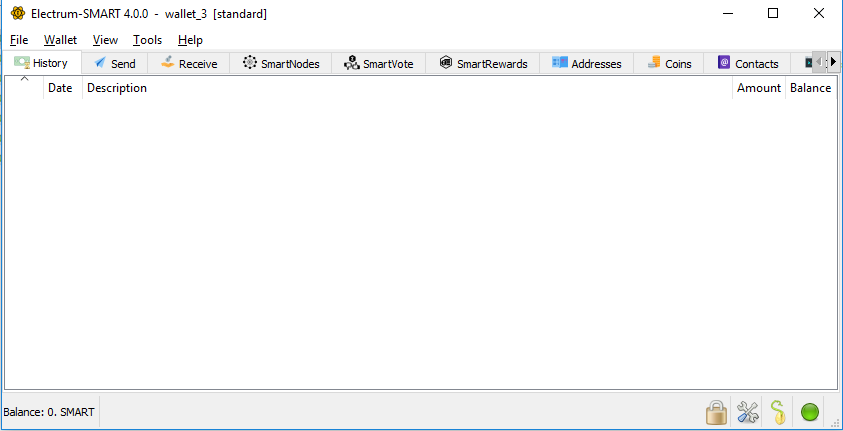The width and height of the screenshot is (843, 431).
Task: Click the green network status indicator
Action: pyautogui.click(x=810, y=412)
